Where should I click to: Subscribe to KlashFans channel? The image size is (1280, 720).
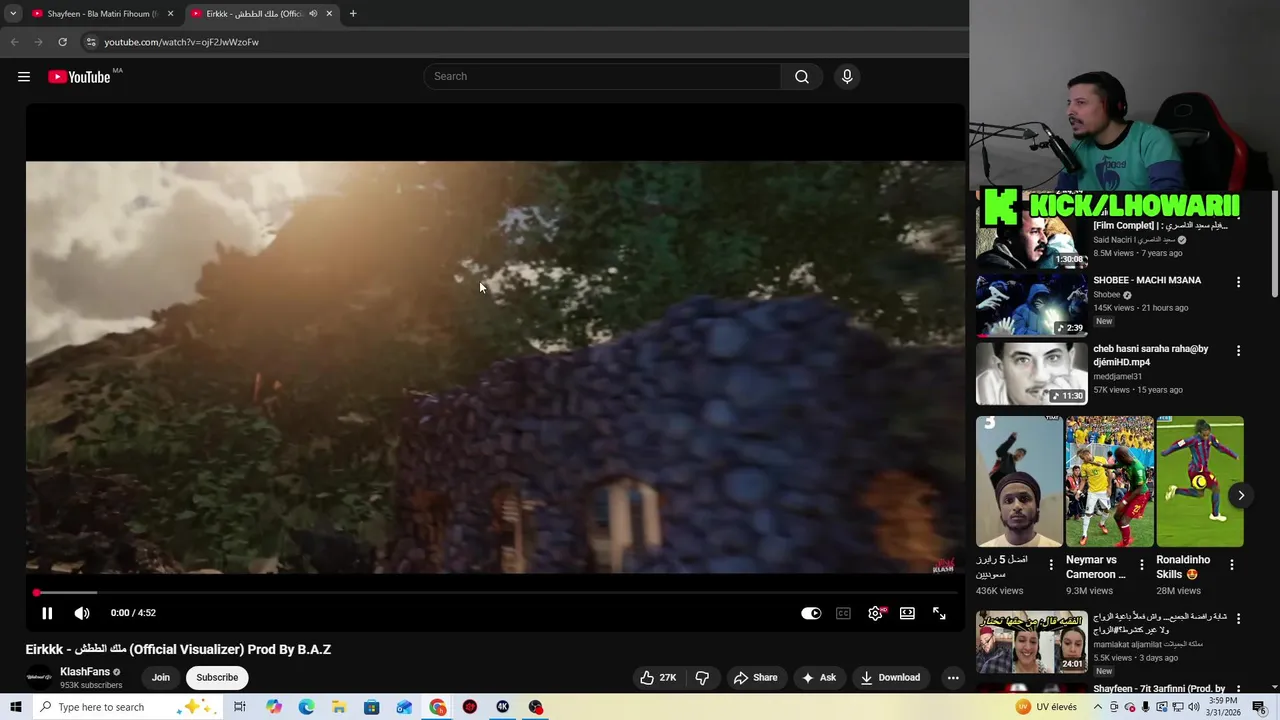click(x=217, y=677)
